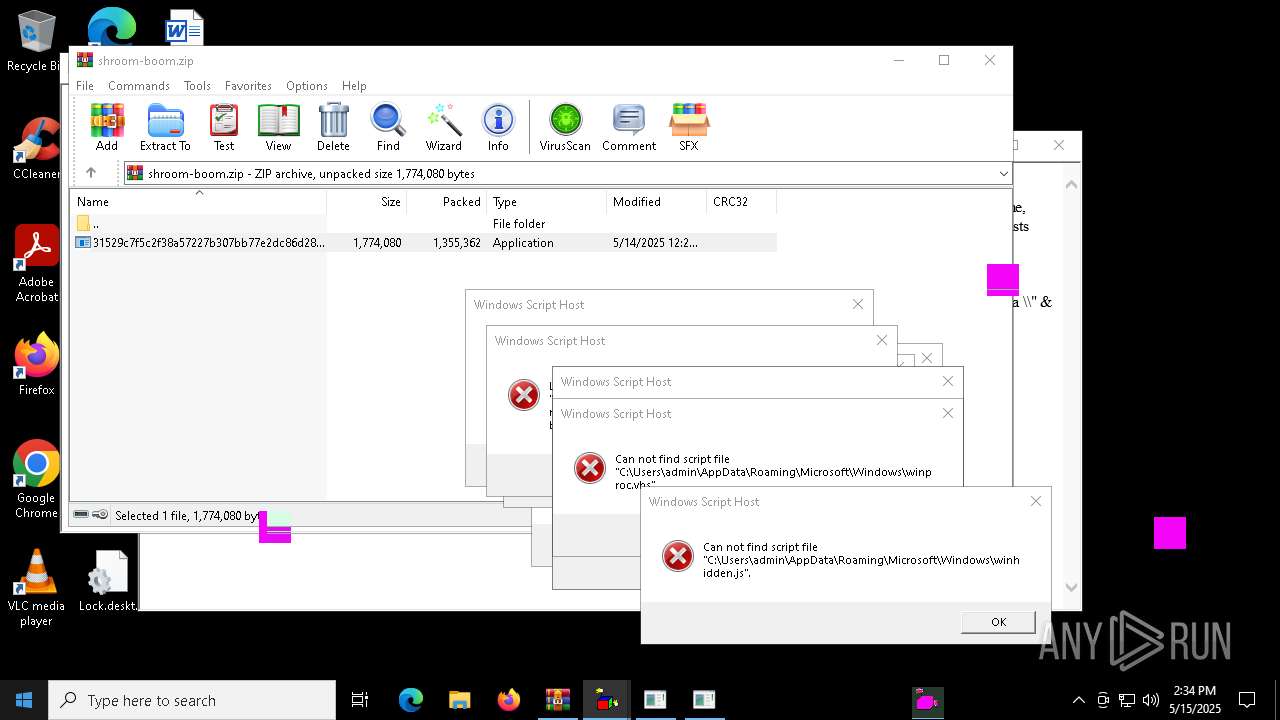Open Adobe Acrobat desktop shortcut

point(37,264)
